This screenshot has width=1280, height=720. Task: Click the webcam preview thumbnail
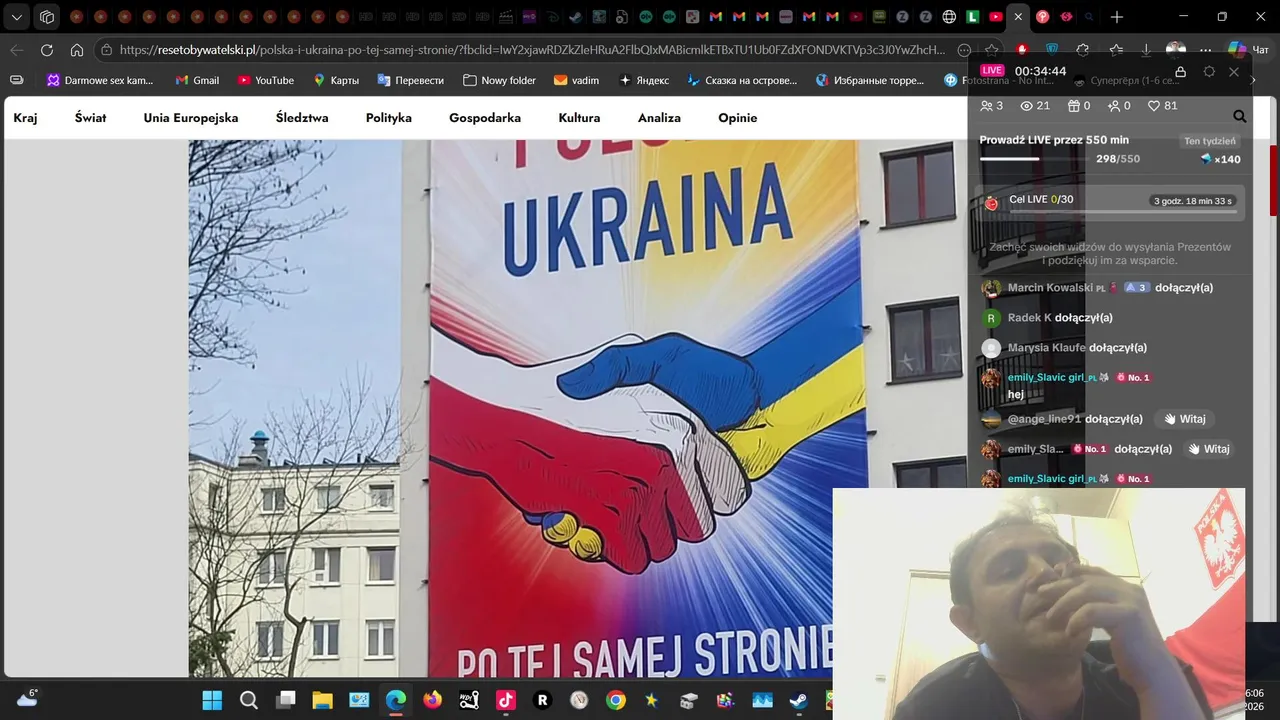pyautogui.click(x=1039, y=604)
